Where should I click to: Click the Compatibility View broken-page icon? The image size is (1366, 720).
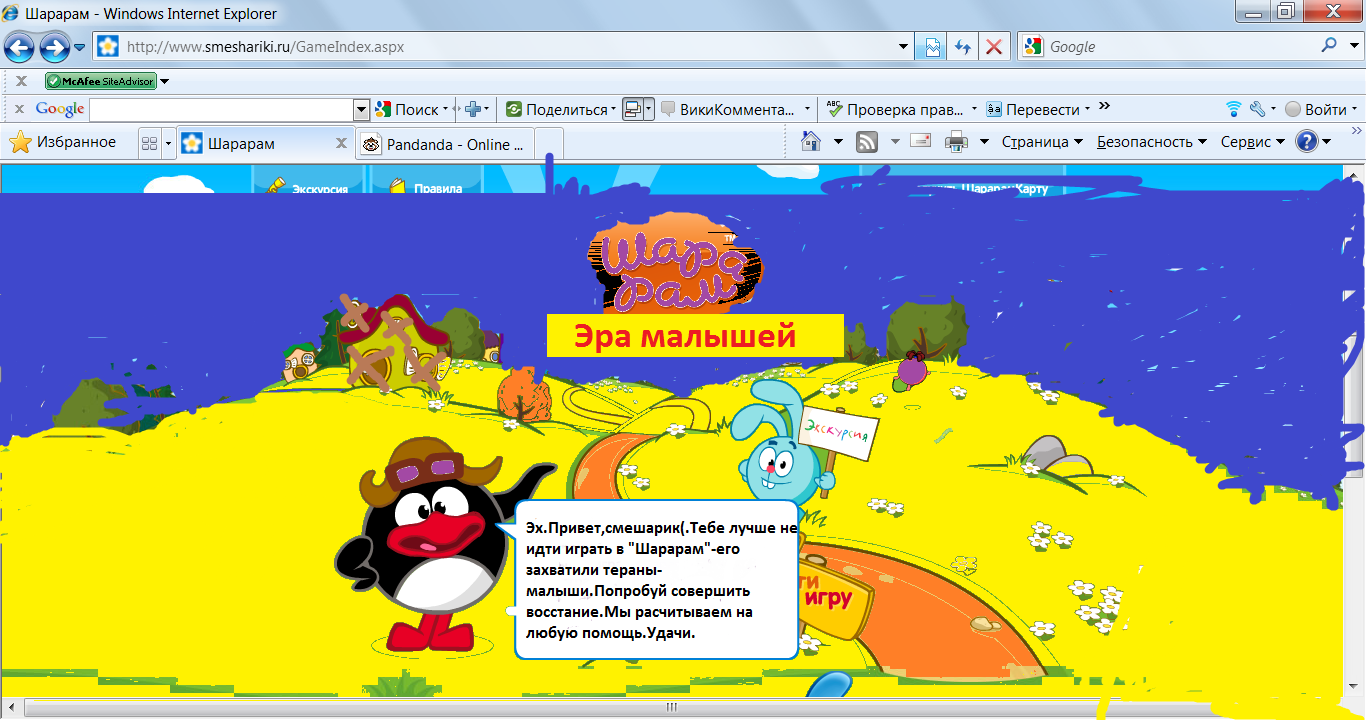(x=932, y=46)
